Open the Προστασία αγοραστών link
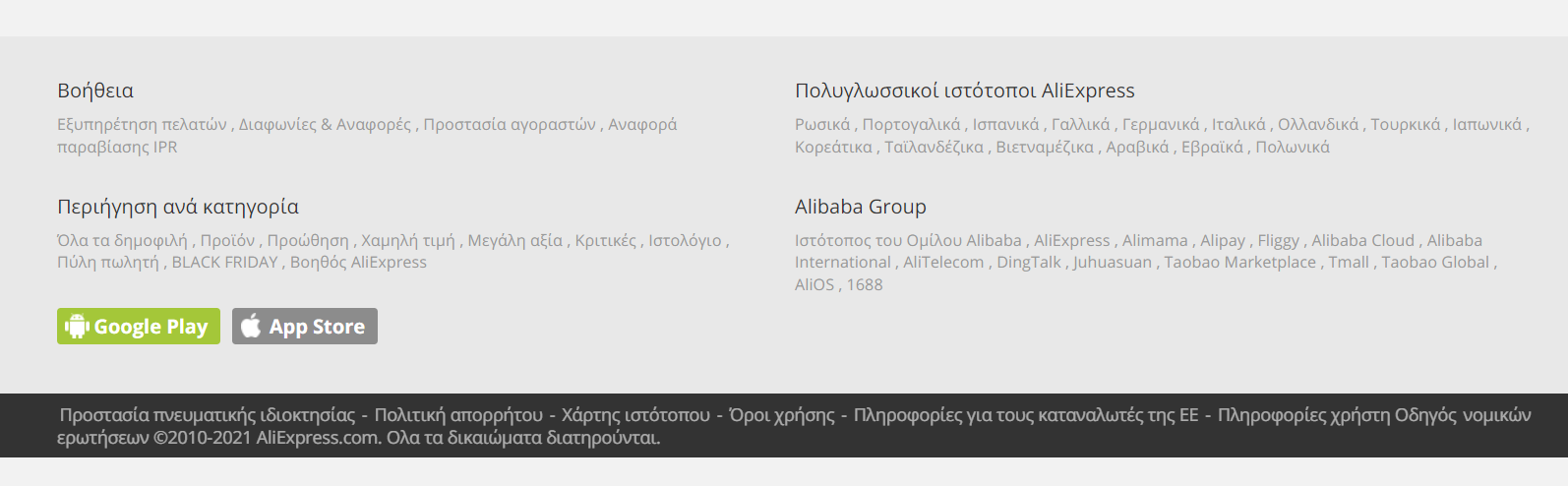Viewport: 1568px width, 486px height. pyautogui.click(x=510, y=124)
